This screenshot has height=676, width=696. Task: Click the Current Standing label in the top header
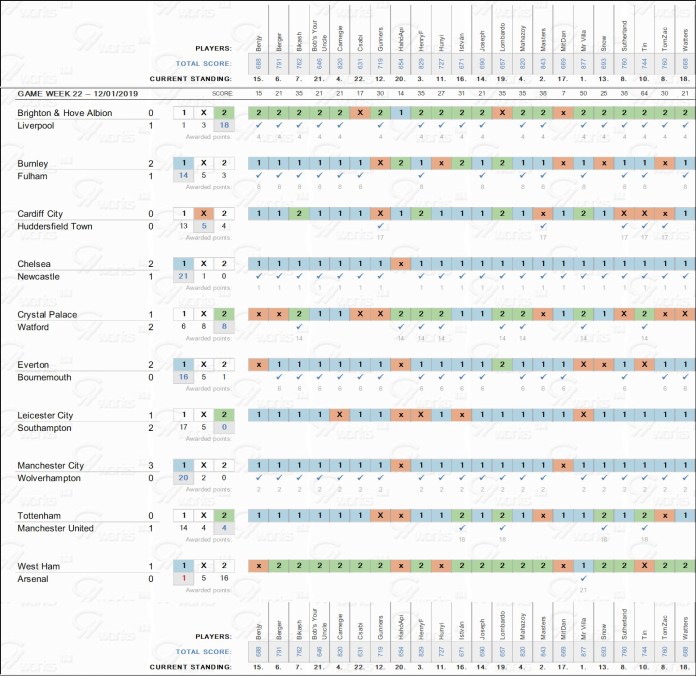click(191, 77)
